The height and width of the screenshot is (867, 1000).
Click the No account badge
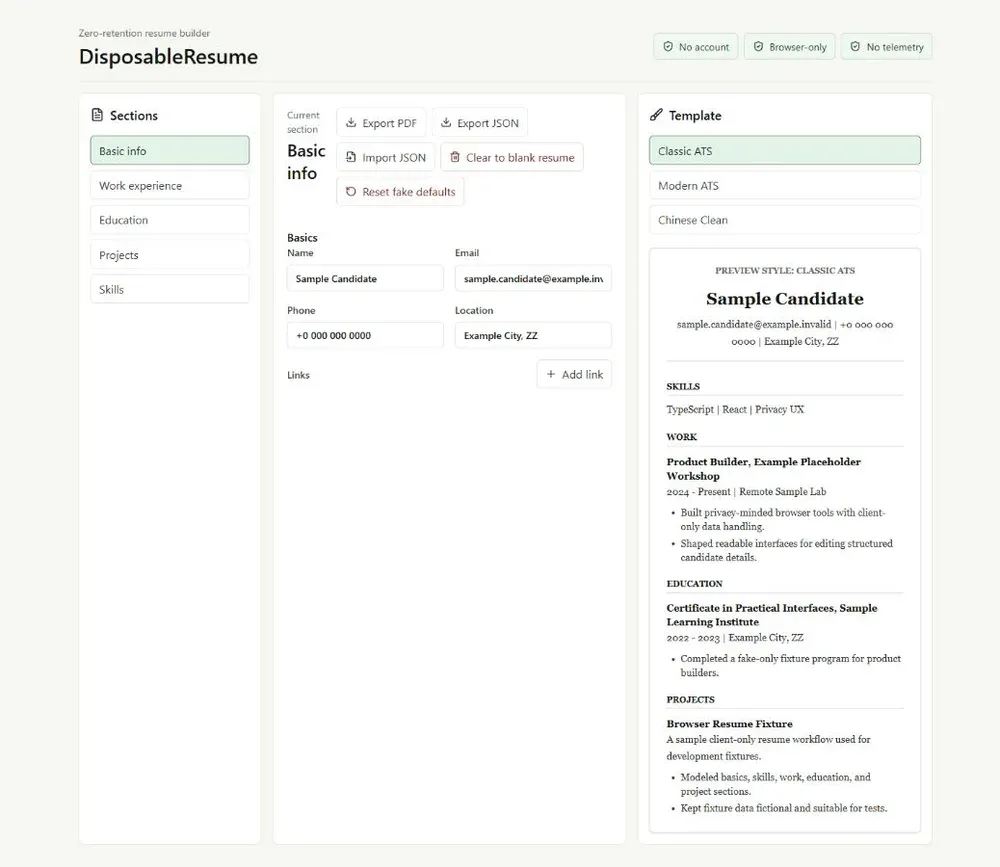(x=695, y=47)
